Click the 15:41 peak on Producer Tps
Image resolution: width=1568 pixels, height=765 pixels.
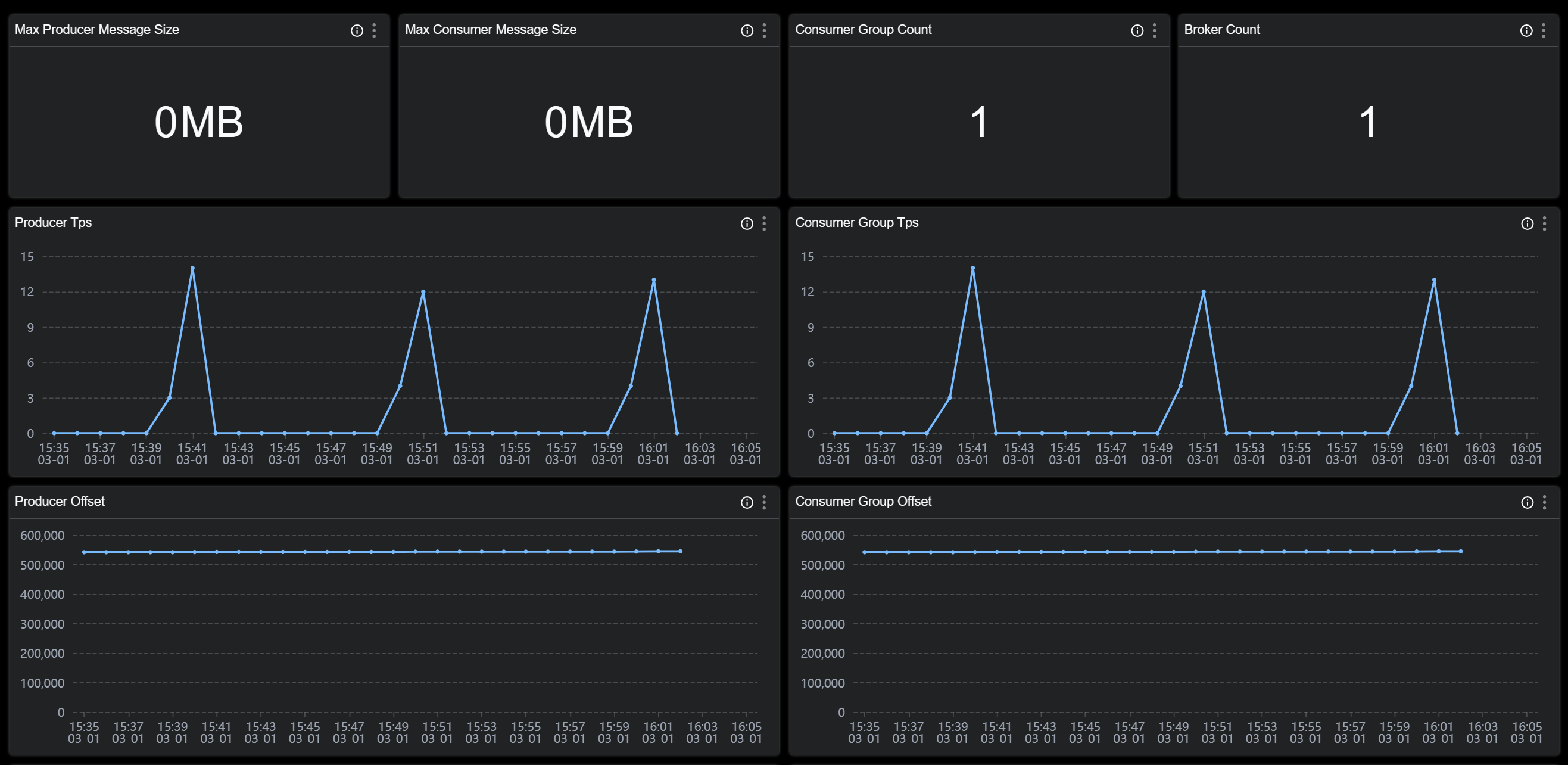[192, 268]
